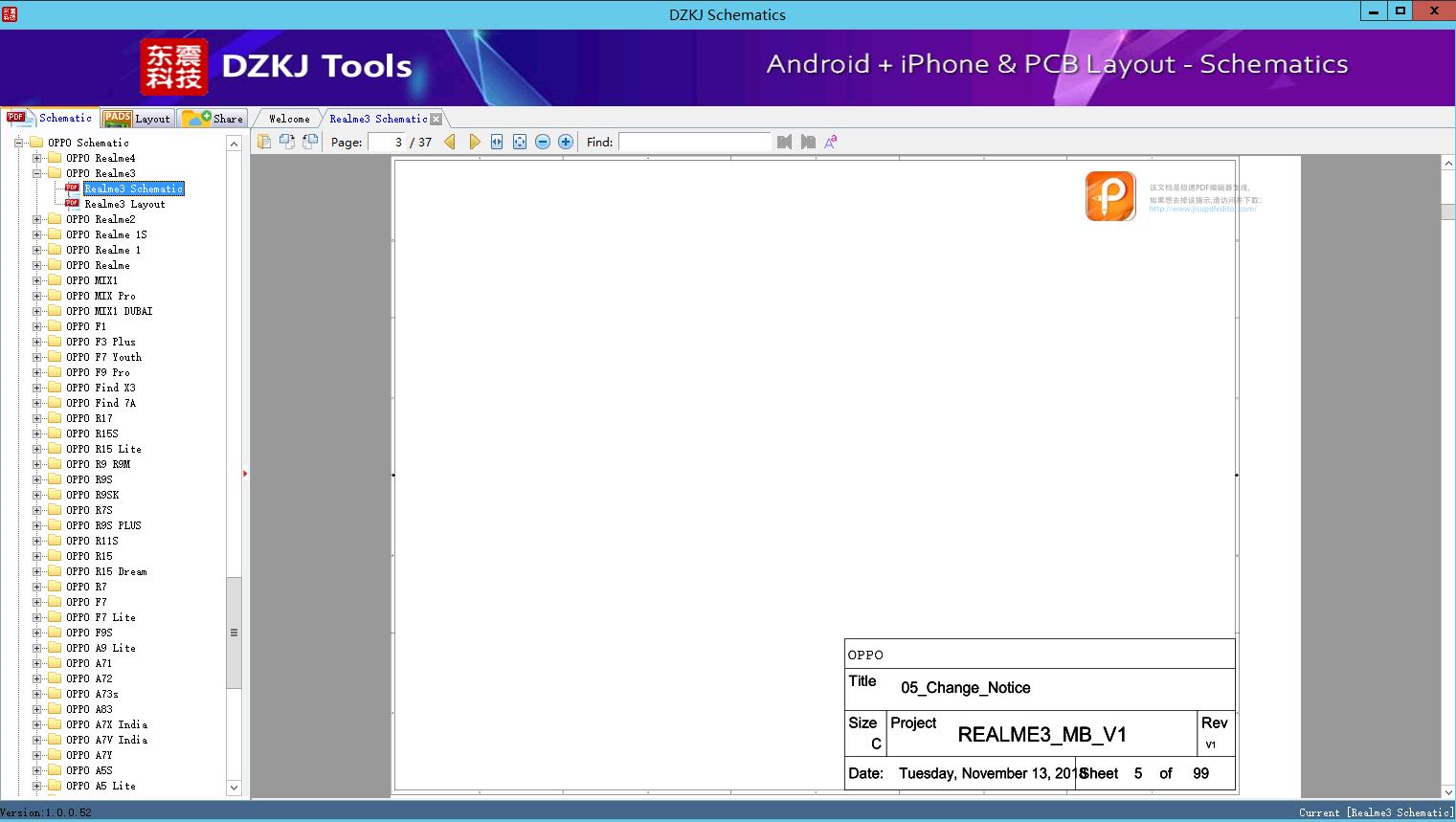Expand the OPPO F1 folder
The image size is (1456, 822).
pos(36,326)
